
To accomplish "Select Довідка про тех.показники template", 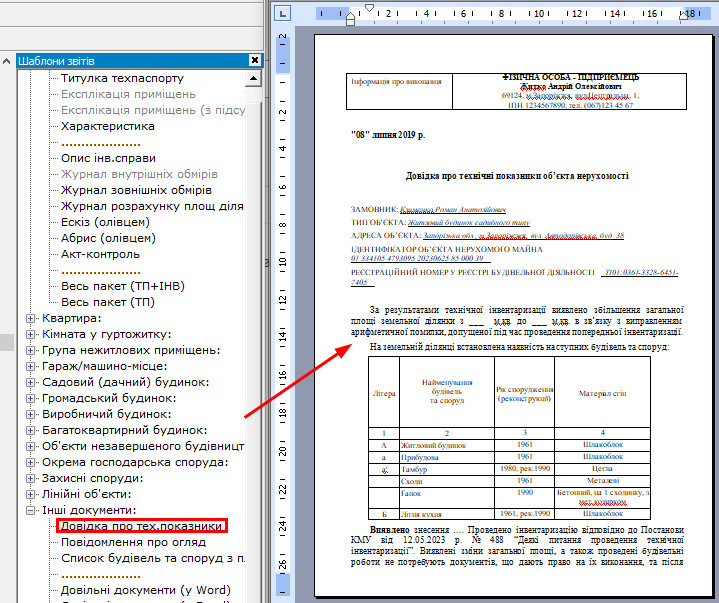I will [141, 526].
